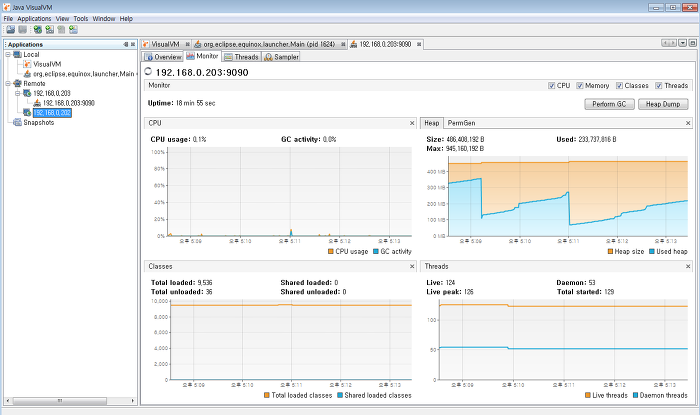Select the highlighted 192.168.0.202 host
This screenshot has width=700, height=415.
click(x=52, y=113)
